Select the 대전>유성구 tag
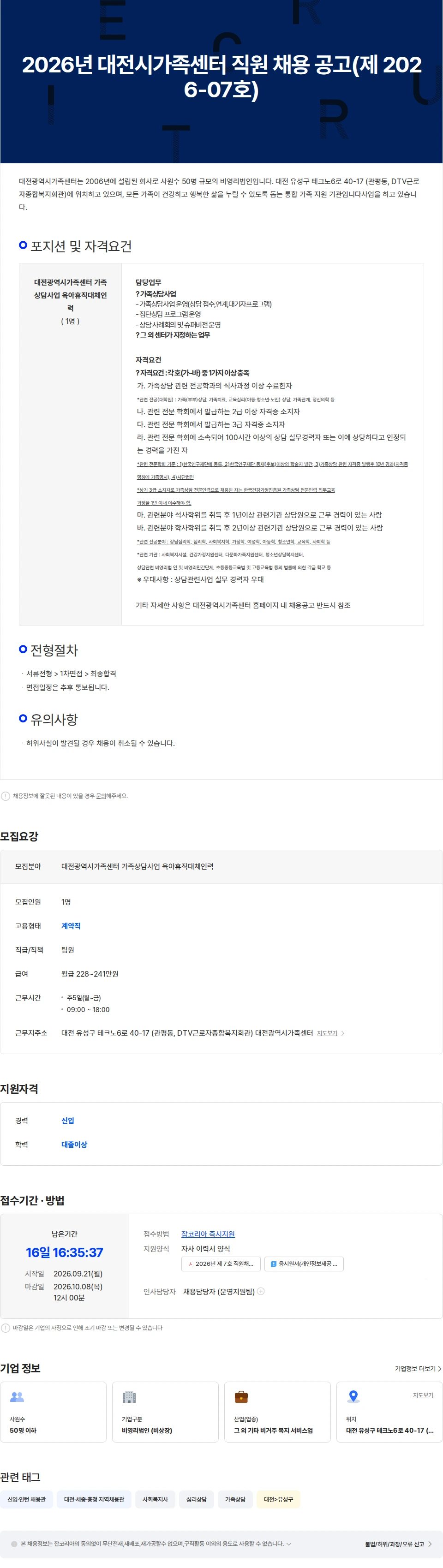The image size is (443, 1568). point(278,1499)
